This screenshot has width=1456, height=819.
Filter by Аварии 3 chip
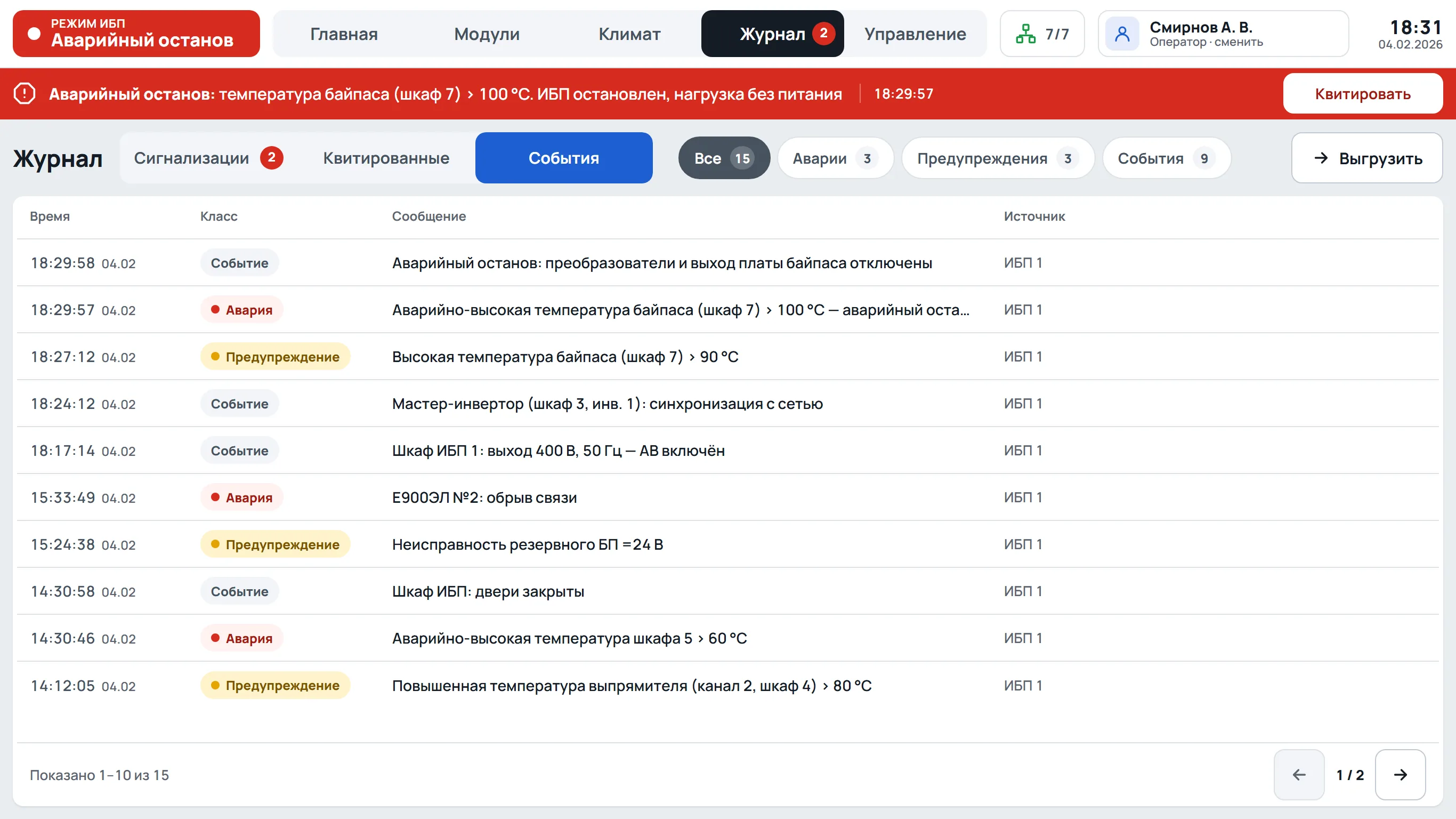pyautogui.click(x=836, y=158)
